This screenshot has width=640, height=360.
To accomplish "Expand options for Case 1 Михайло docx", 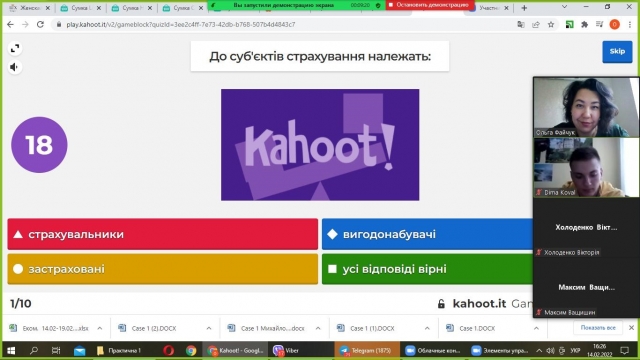I will tap(318, 328).
